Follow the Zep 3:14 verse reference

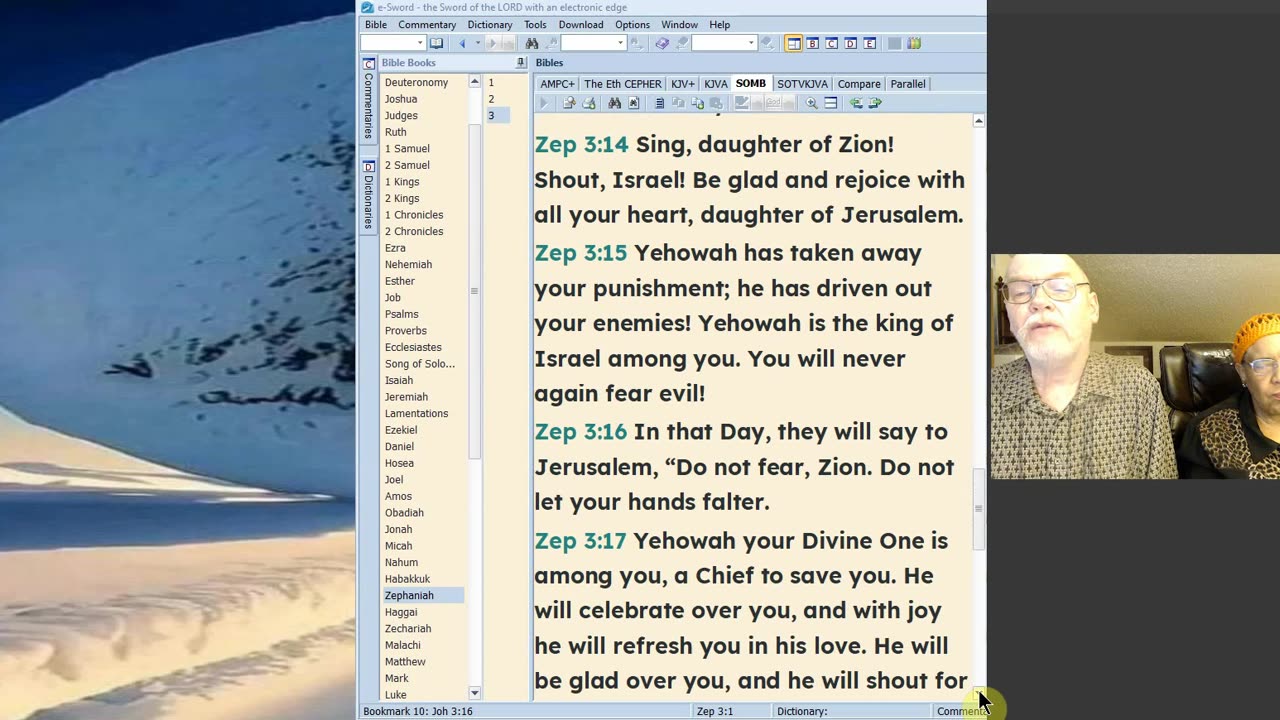[x=581, y=144]
